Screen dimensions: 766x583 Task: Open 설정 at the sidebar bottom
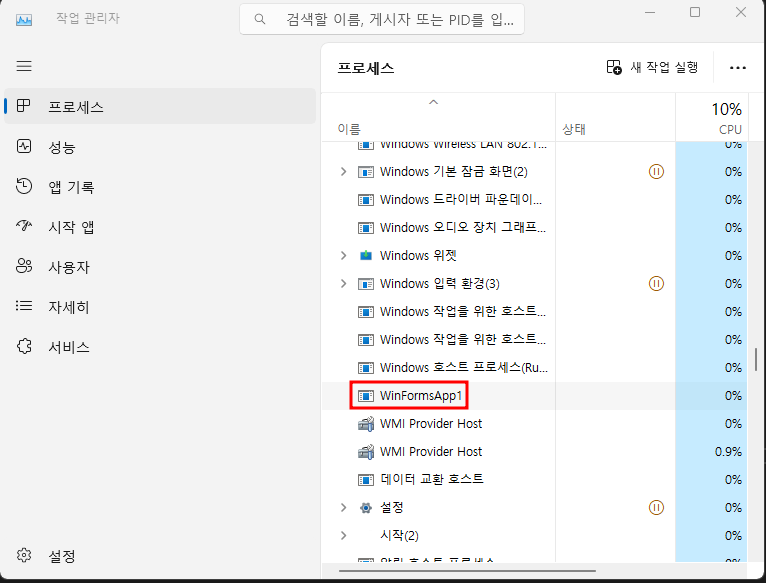[160, 555]
